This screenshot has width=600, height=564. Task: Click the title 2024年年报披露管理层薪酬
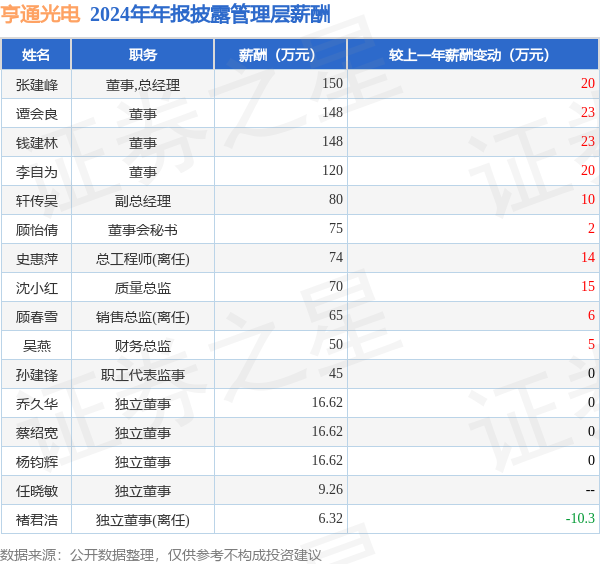(210, 15)
